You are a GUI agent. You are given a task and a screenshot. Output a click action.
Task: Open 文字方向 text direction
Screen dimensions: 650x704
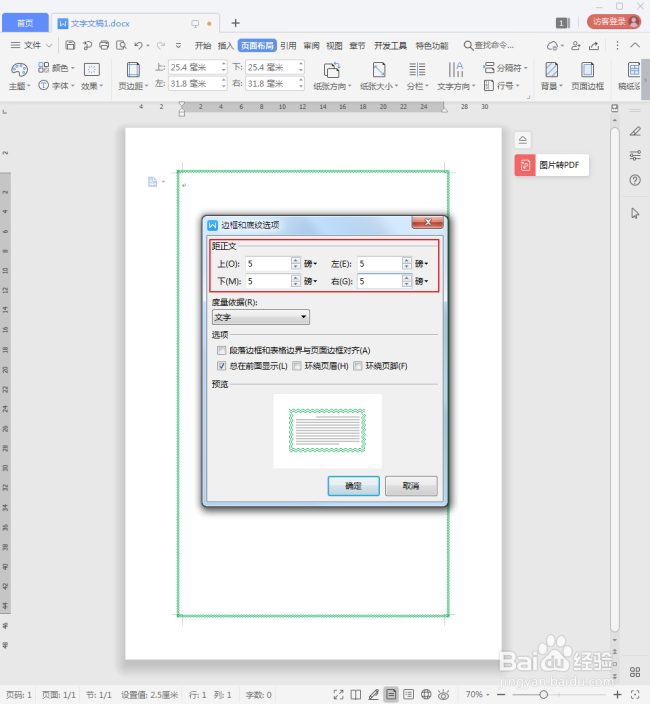(456, 76)
